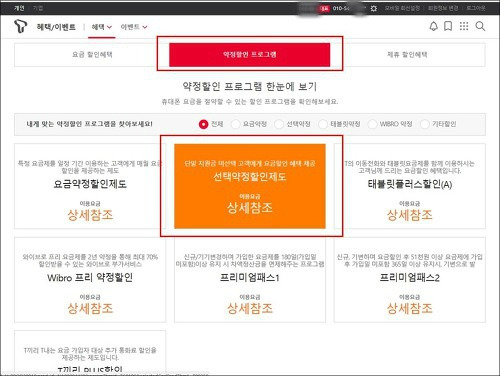
Task: Select the 전체 radio button
Action: [x=203, y=124]
